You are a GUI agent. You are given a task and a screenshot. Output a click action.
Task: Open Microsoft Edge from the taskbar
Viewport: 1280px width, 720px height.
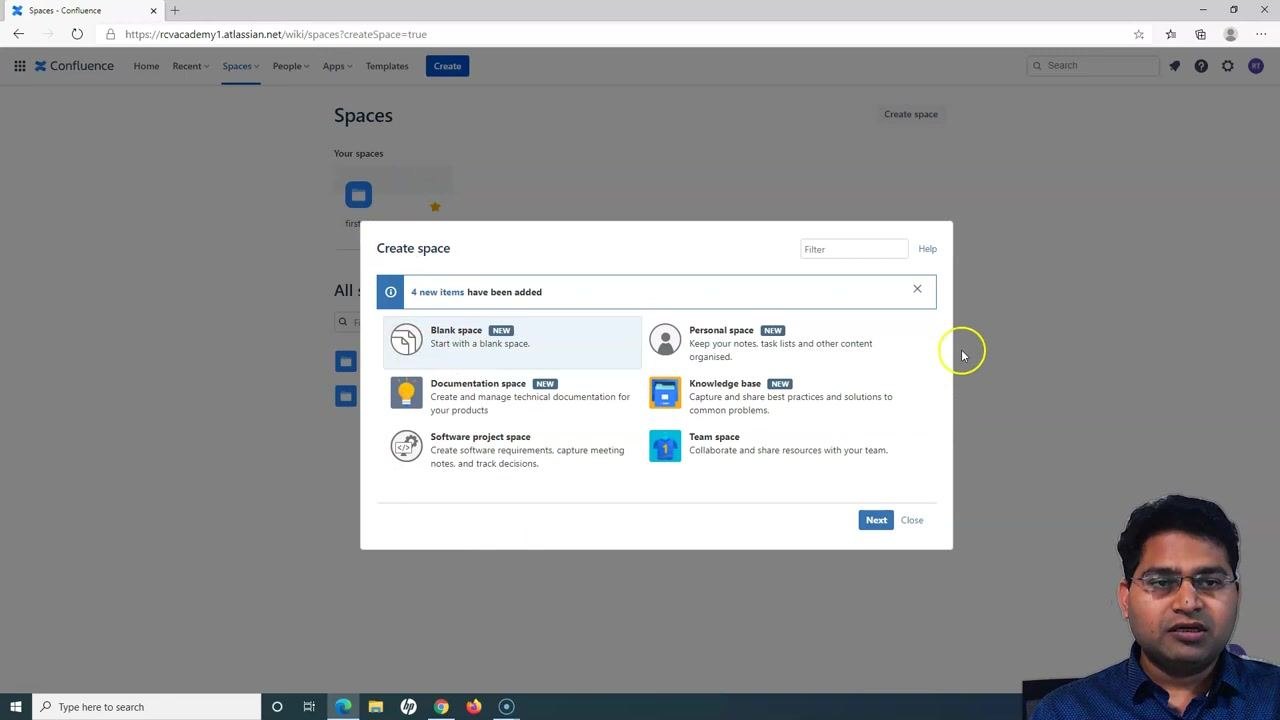(343, 707)
